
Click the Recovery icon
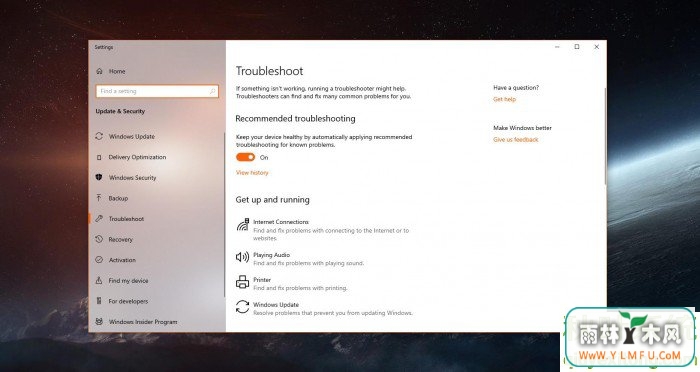pos(99,239)
